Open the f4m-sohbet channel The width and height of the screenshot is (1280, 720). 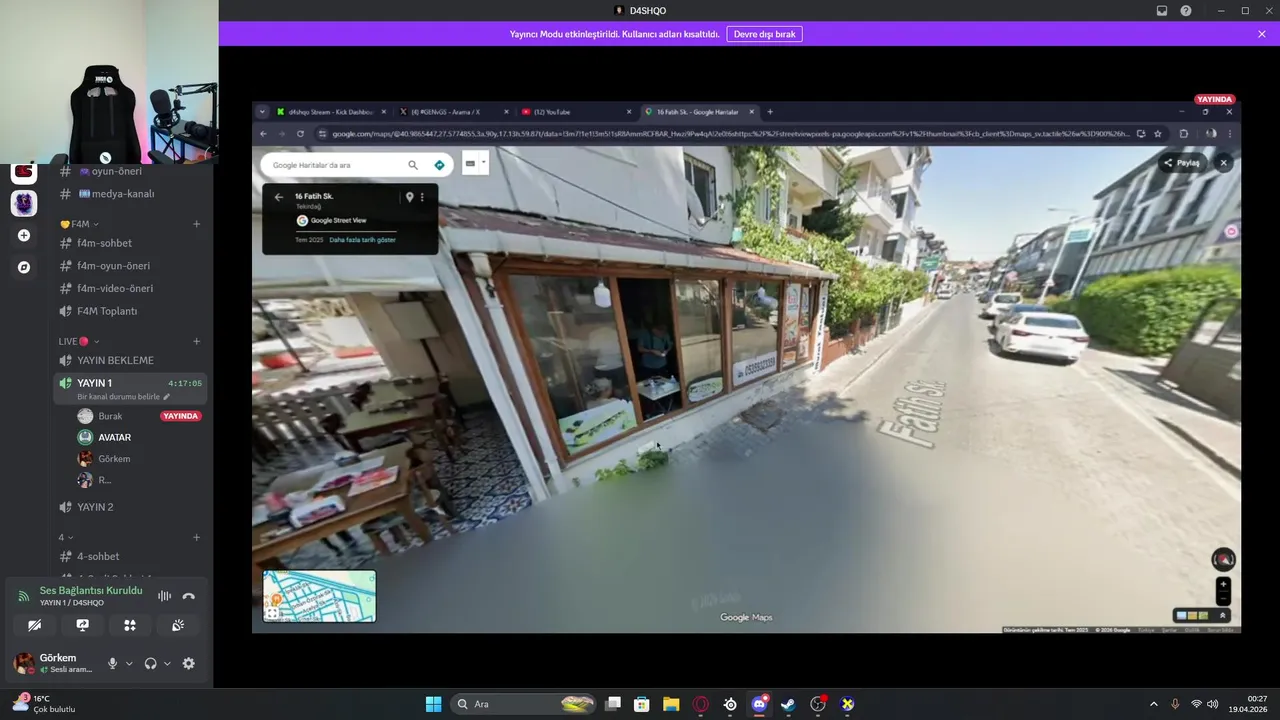[x=130, y=243]
